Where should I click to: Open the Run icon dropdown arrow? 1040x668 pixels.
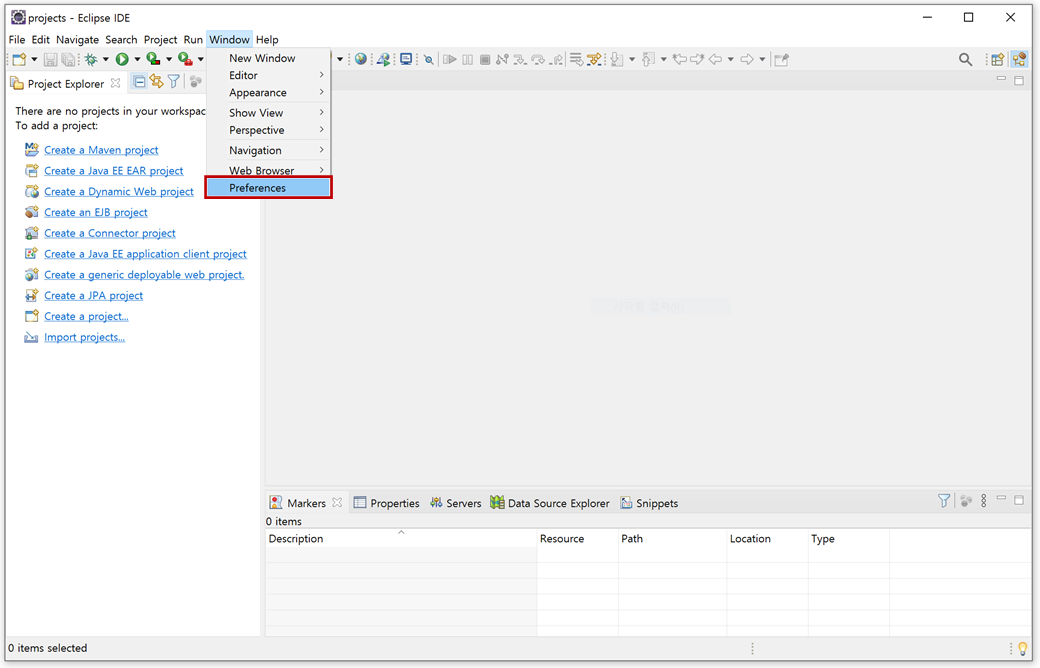pos(137,60)
